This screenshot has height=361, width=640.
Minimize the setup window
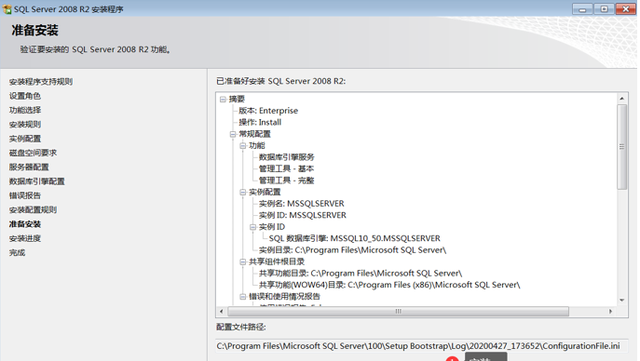(x=582, y=9)
